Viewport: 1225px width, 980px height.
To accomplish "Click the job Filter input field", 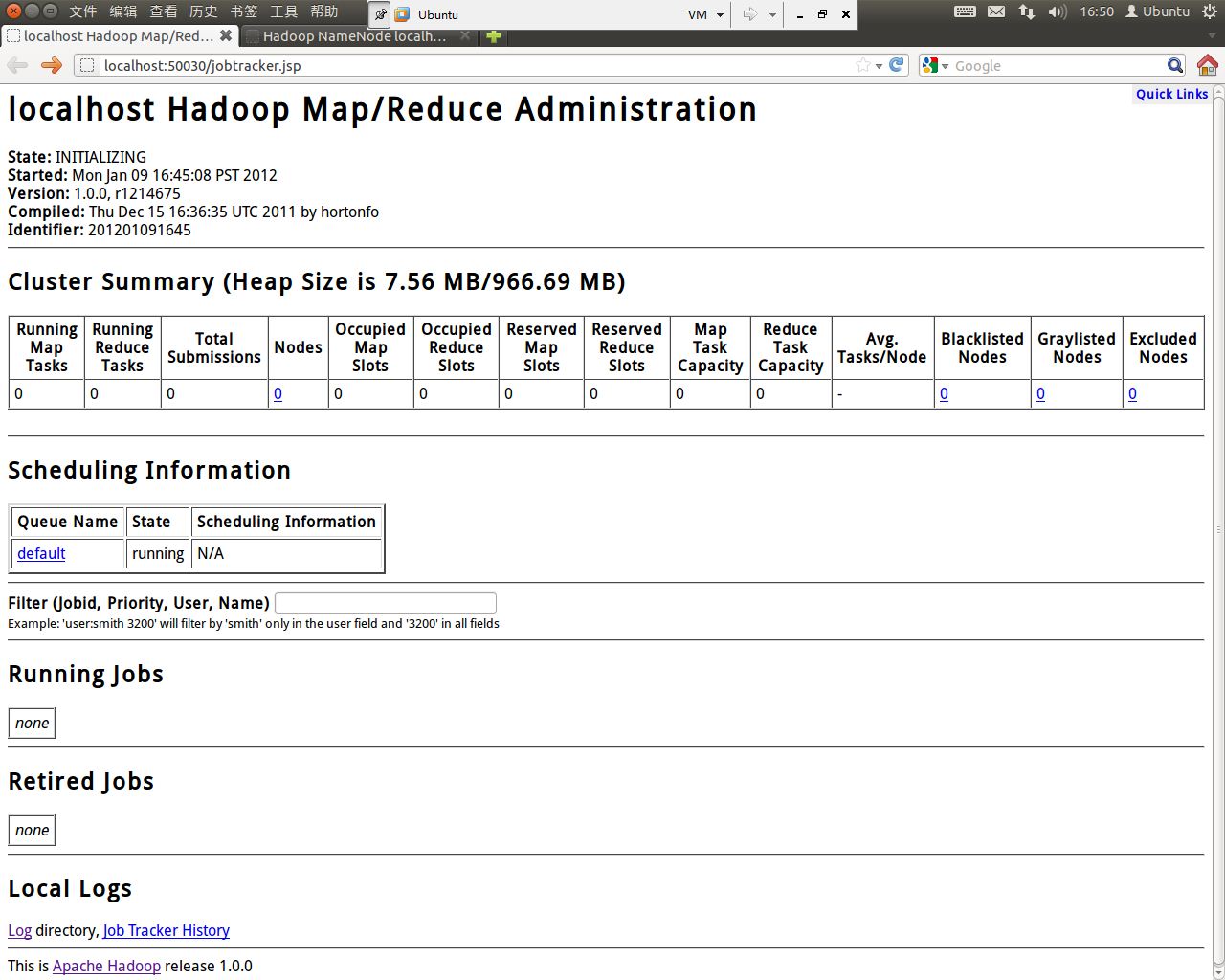I will point(385,603).
